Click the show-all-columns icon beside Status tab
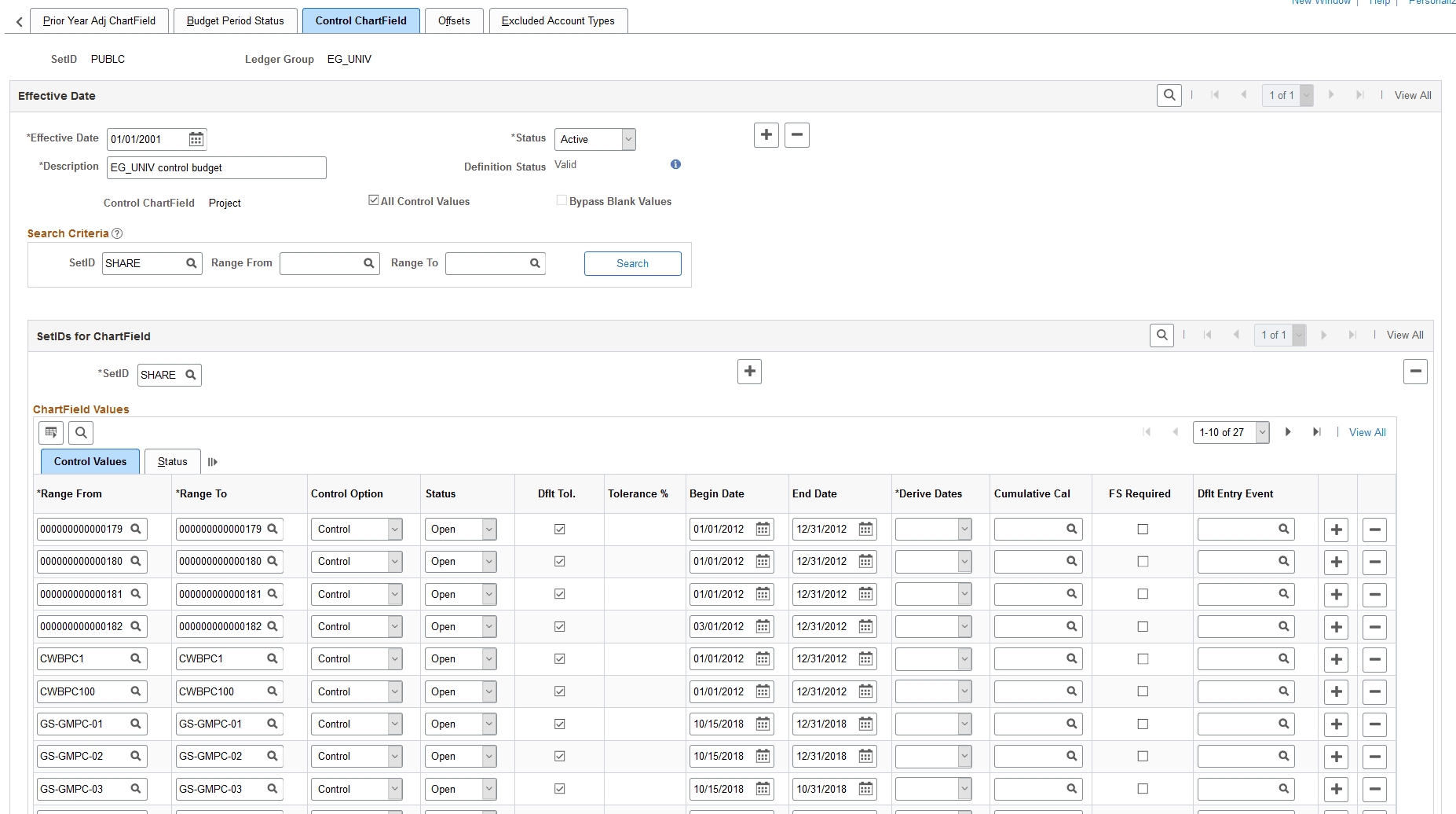This screenshot has width=1456, height=814. pyautogui.click(x=211, y=461)
